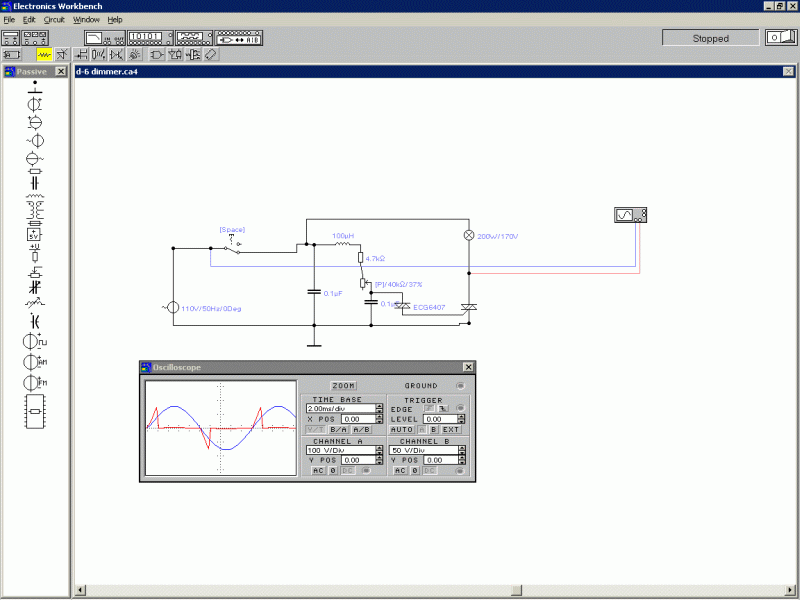The width and height of the screenshot is (800, 600).
Task: Step the trigger LEVEL value
Action: (x=461, y=419)
